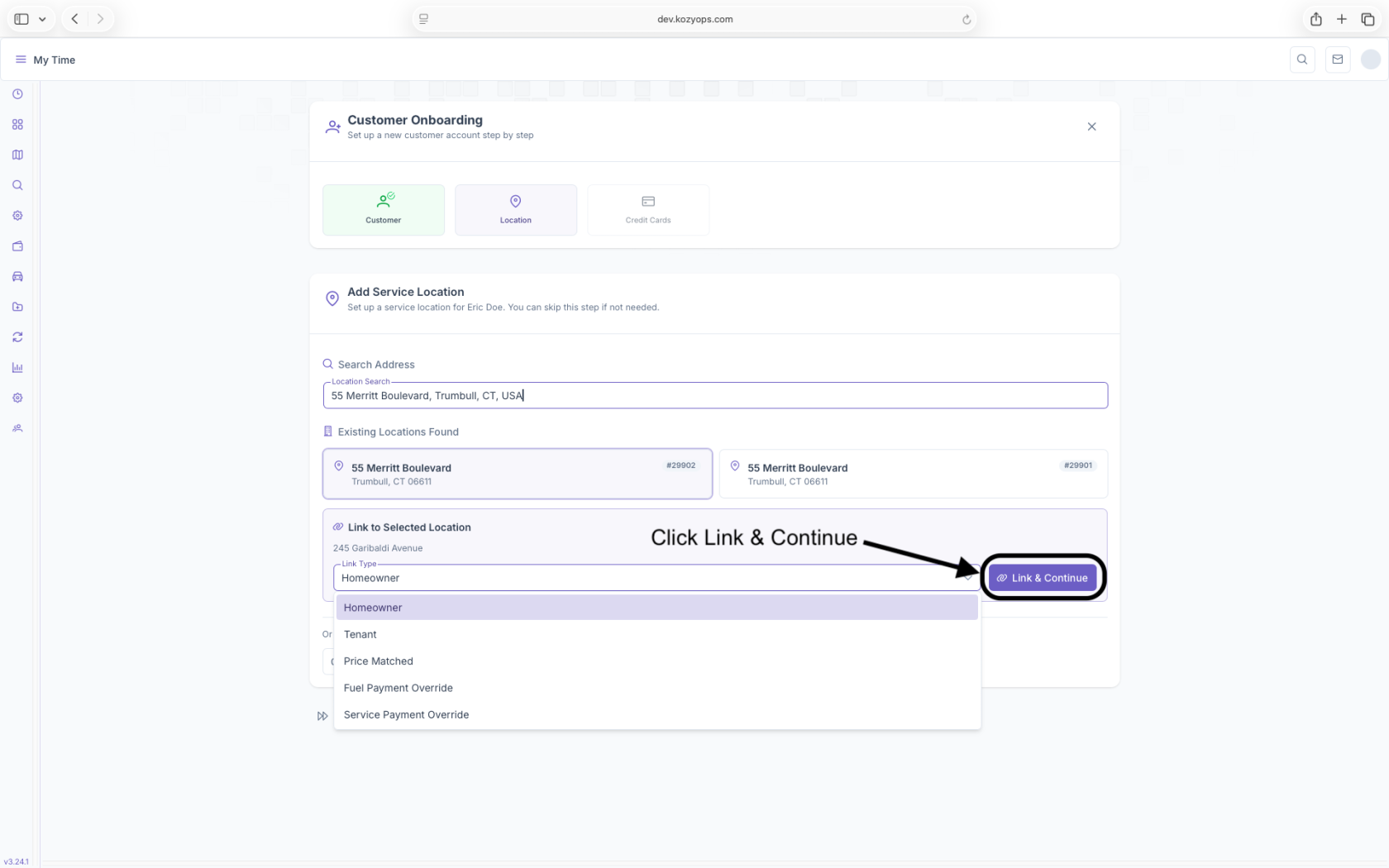This screenshot has width=1389, height=868.
Task: Switch to the Customer step tab
Action: [x=384, y=210]
